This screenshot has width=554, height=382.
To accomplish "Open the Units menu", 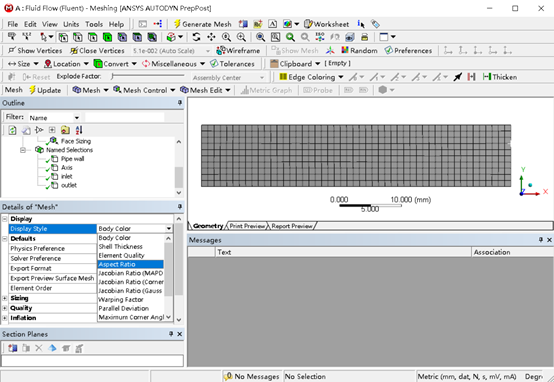I will pos(71,24).
